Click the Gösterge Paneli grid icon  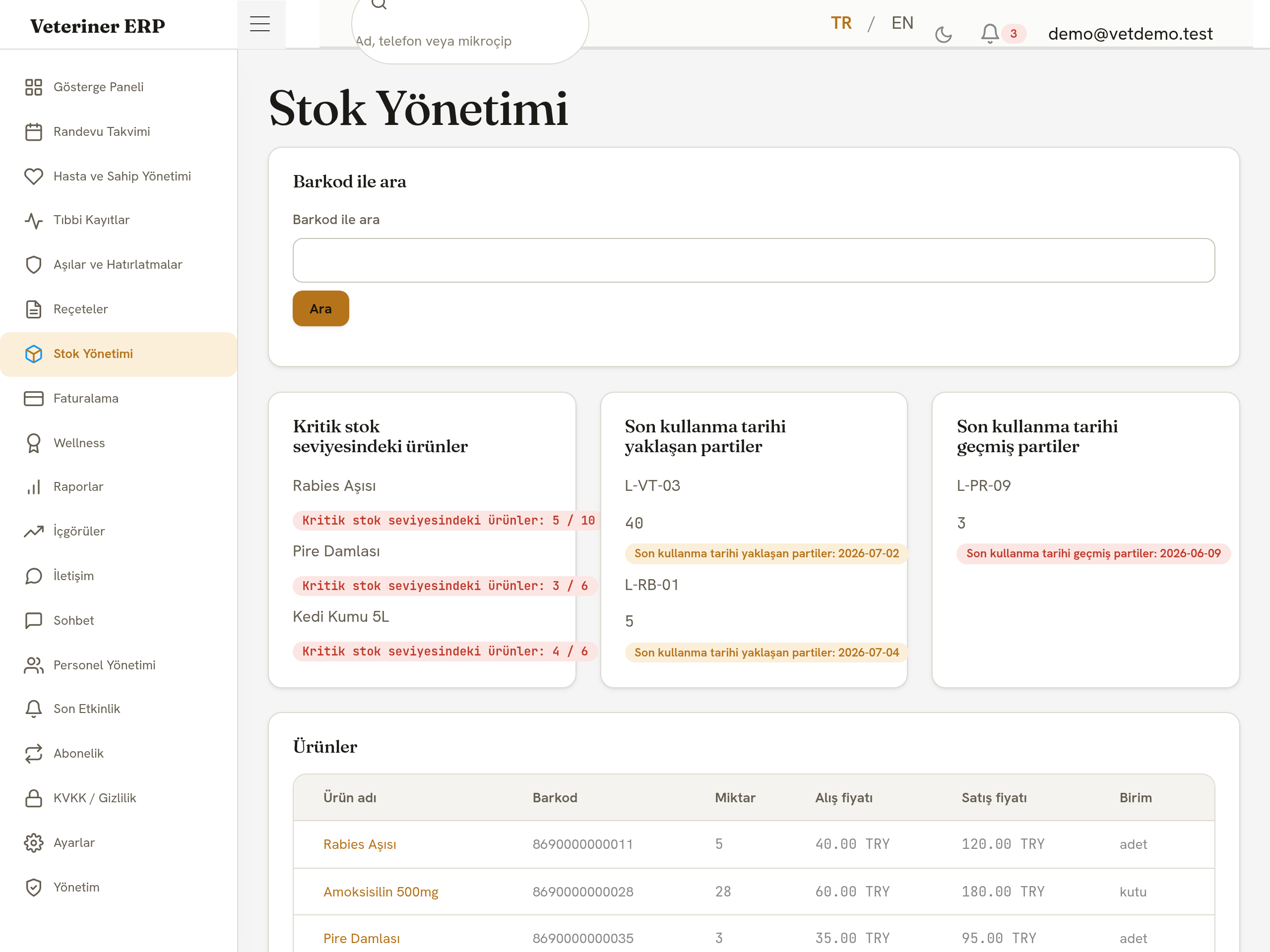33,87
